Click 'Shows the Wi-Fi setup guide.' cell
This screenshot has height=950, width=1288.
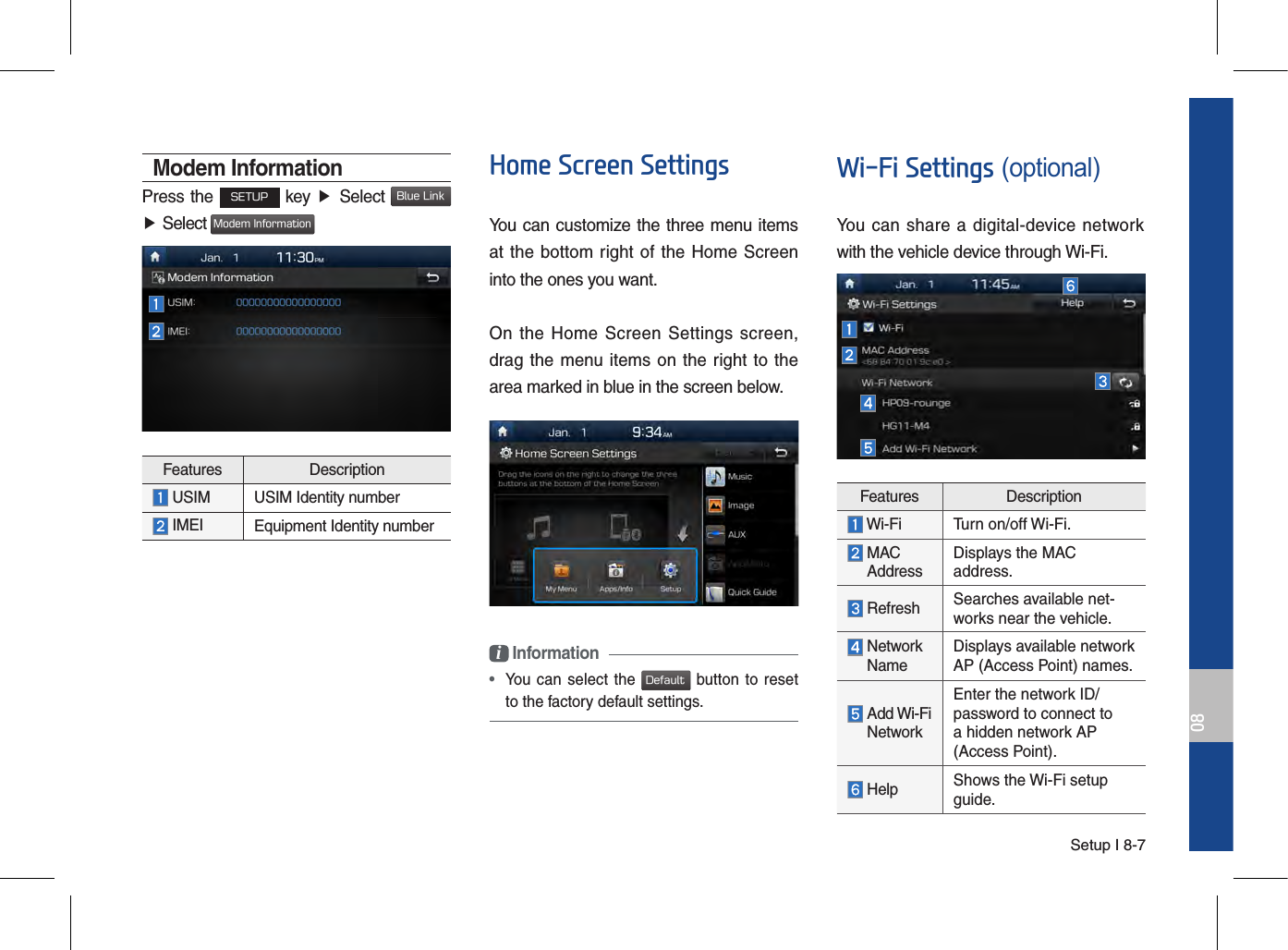1044,790
